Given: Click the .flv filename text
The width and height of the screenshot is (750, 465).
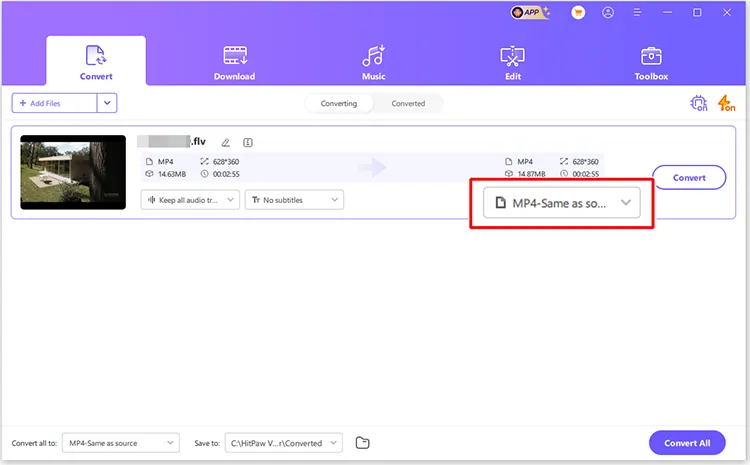Looking at the screenshot, I should pos(198,142).
